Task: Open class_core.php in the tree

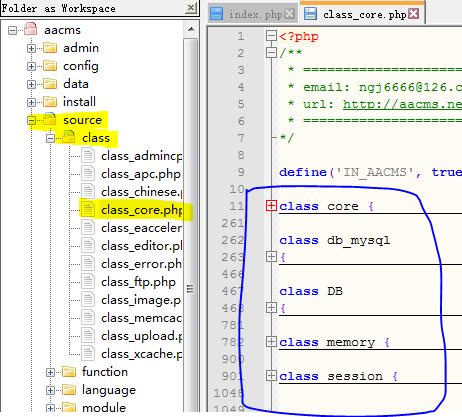Action: pos(142,210)
